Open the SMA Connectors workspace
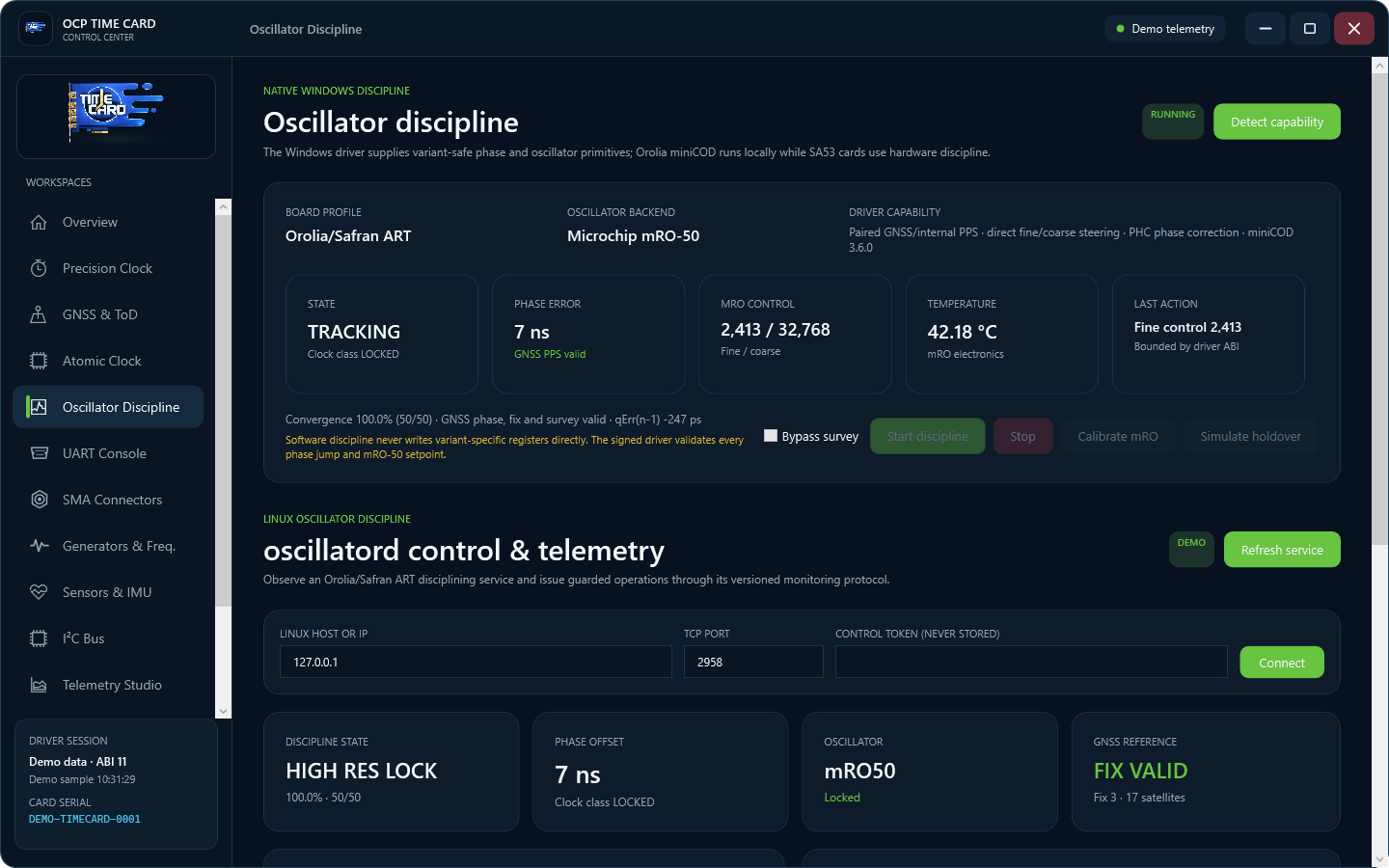 click(108, 500)
